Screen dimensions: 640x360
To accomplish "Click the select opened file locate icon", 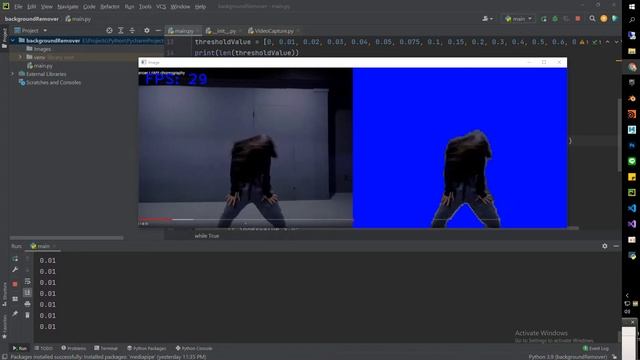I will tap(109, 30).
